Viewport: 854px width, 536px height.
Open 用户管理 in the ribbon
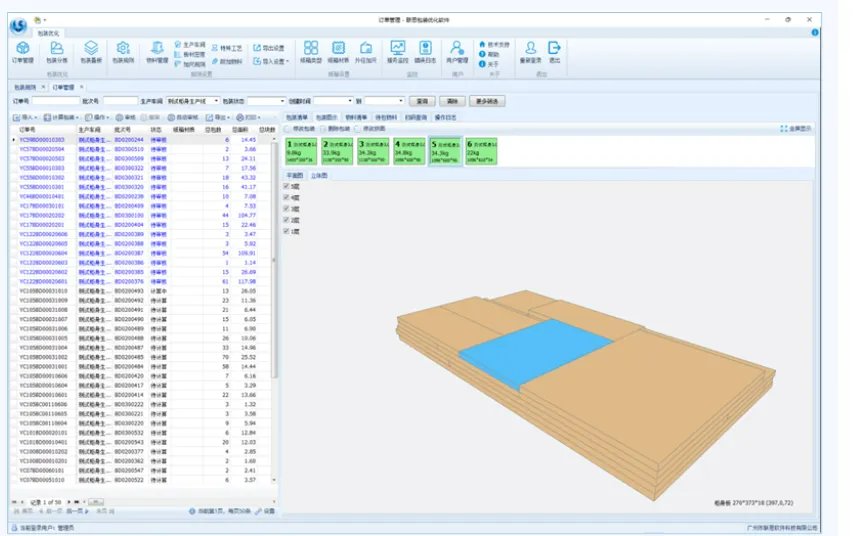(x=456, y=51)
